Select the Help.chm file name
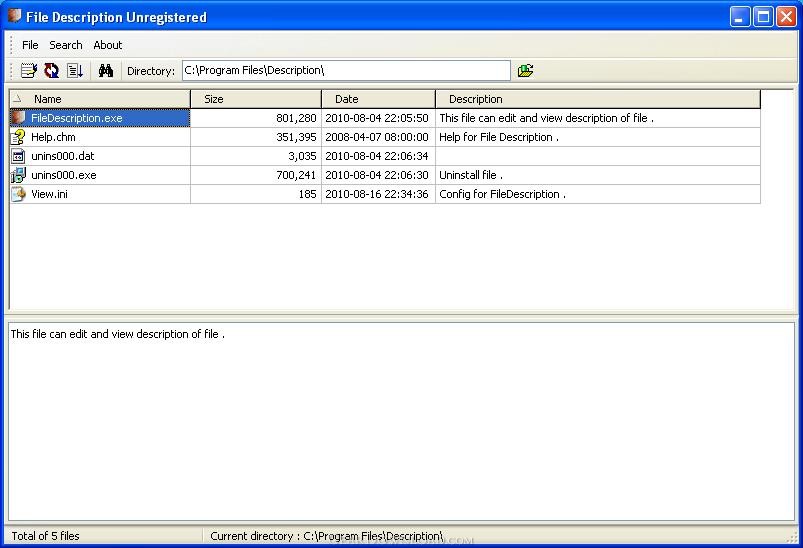The image size is (803, 548). click(x=53, y=137)
